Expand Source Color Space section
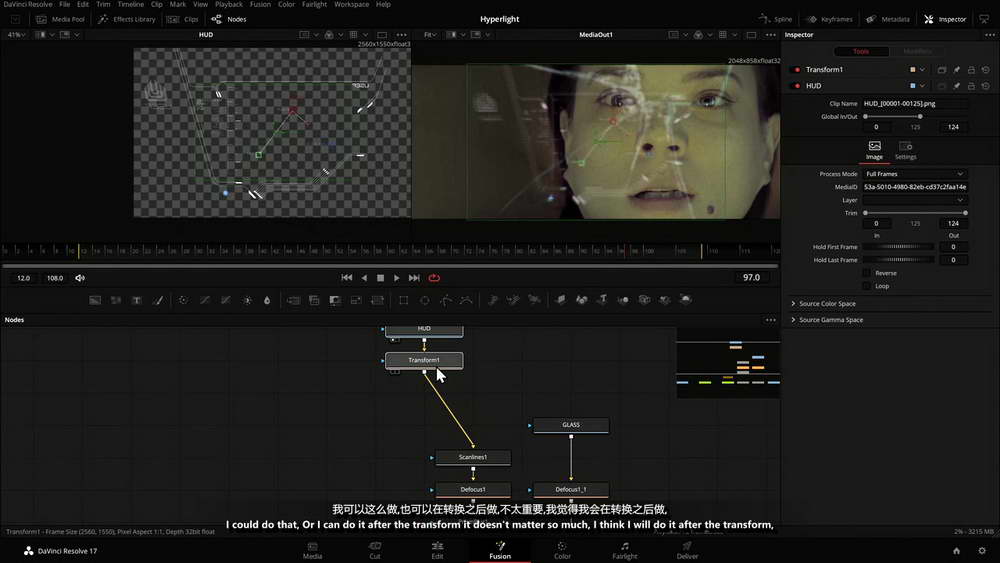Viewport: 1000px width, 563px height. (823, 304)
